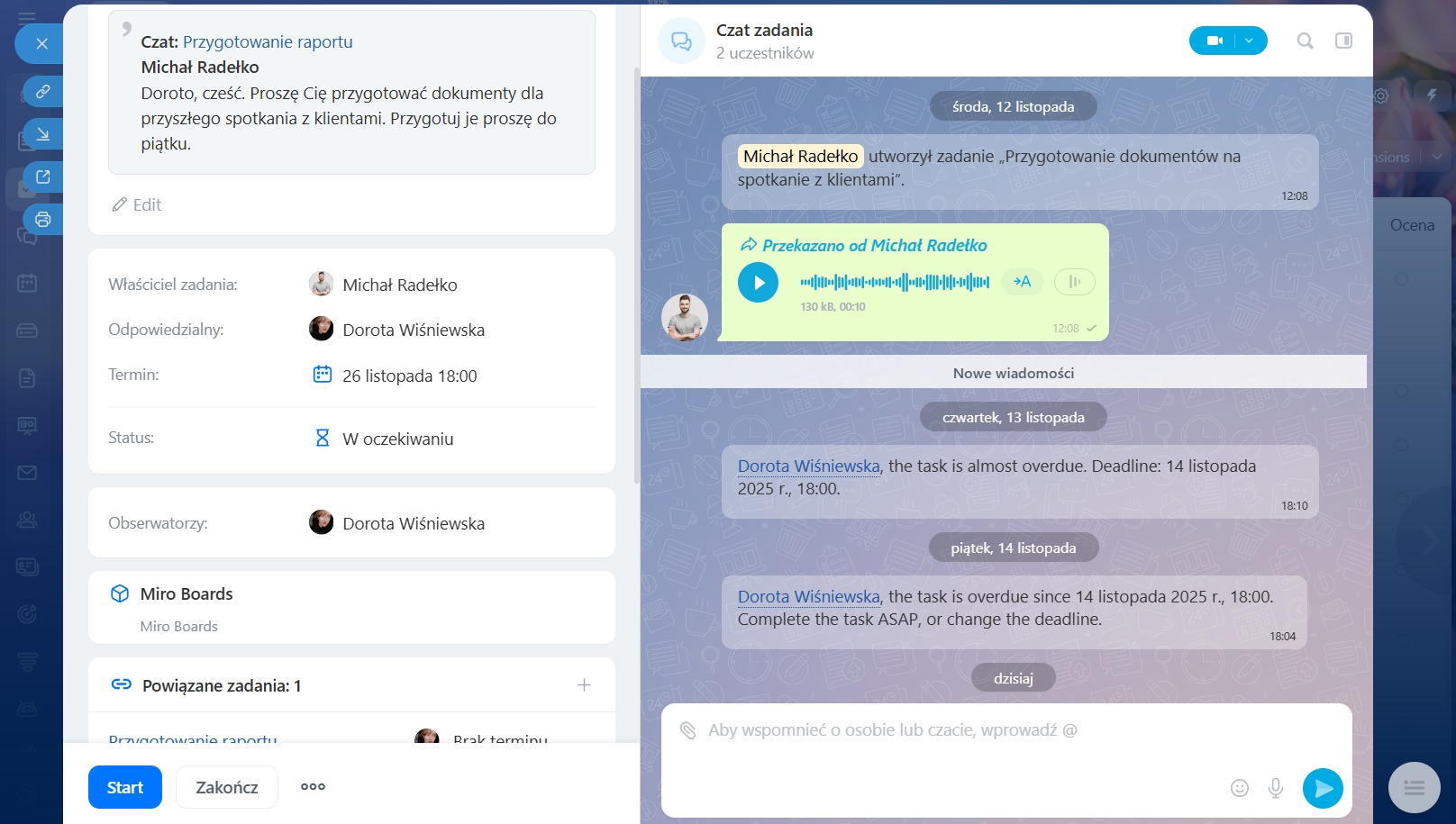Open the settings gear in the background page
1456x824 pixels.
pos(1381,95)
